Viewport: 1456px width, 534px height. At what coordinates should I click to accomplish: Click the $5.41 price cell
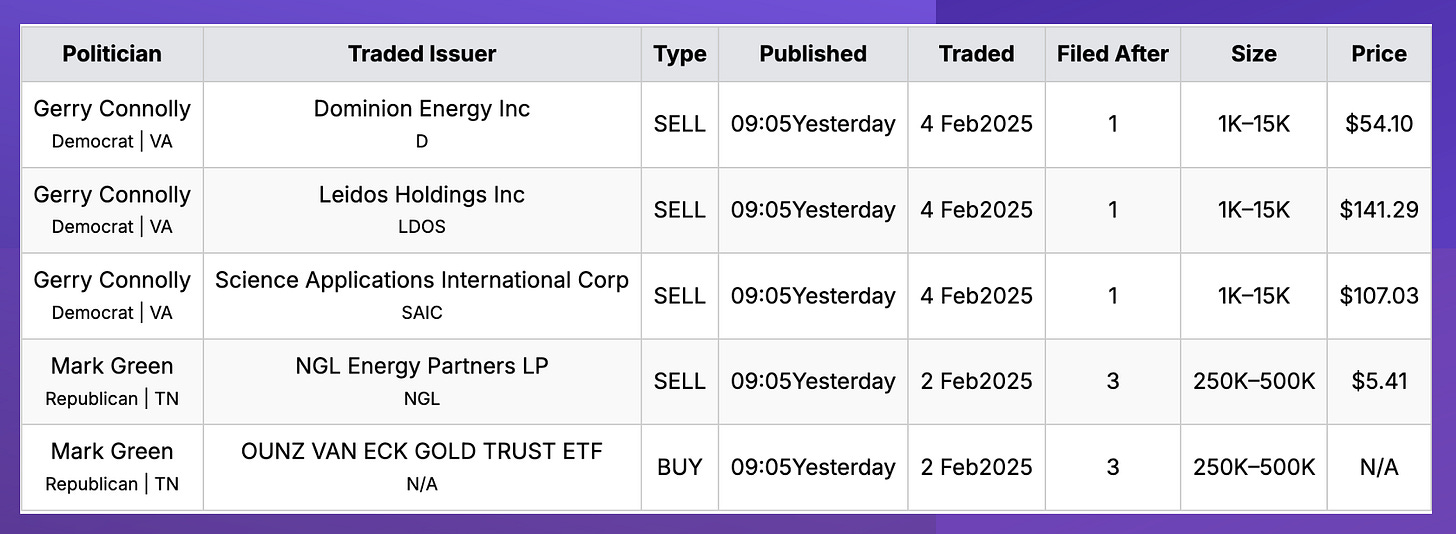1379,381
